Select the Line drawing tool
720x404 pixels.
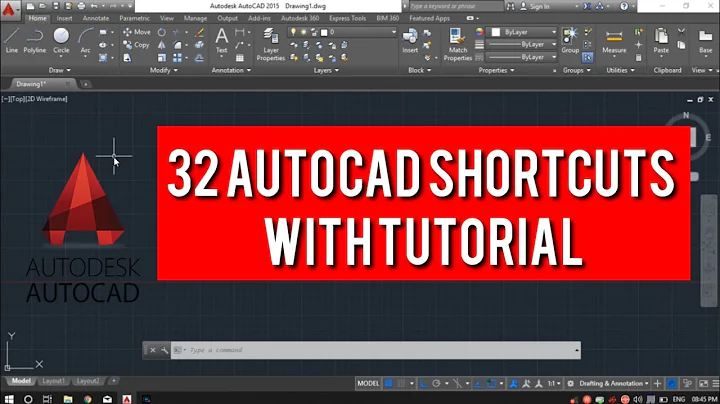tap(11, 40)
